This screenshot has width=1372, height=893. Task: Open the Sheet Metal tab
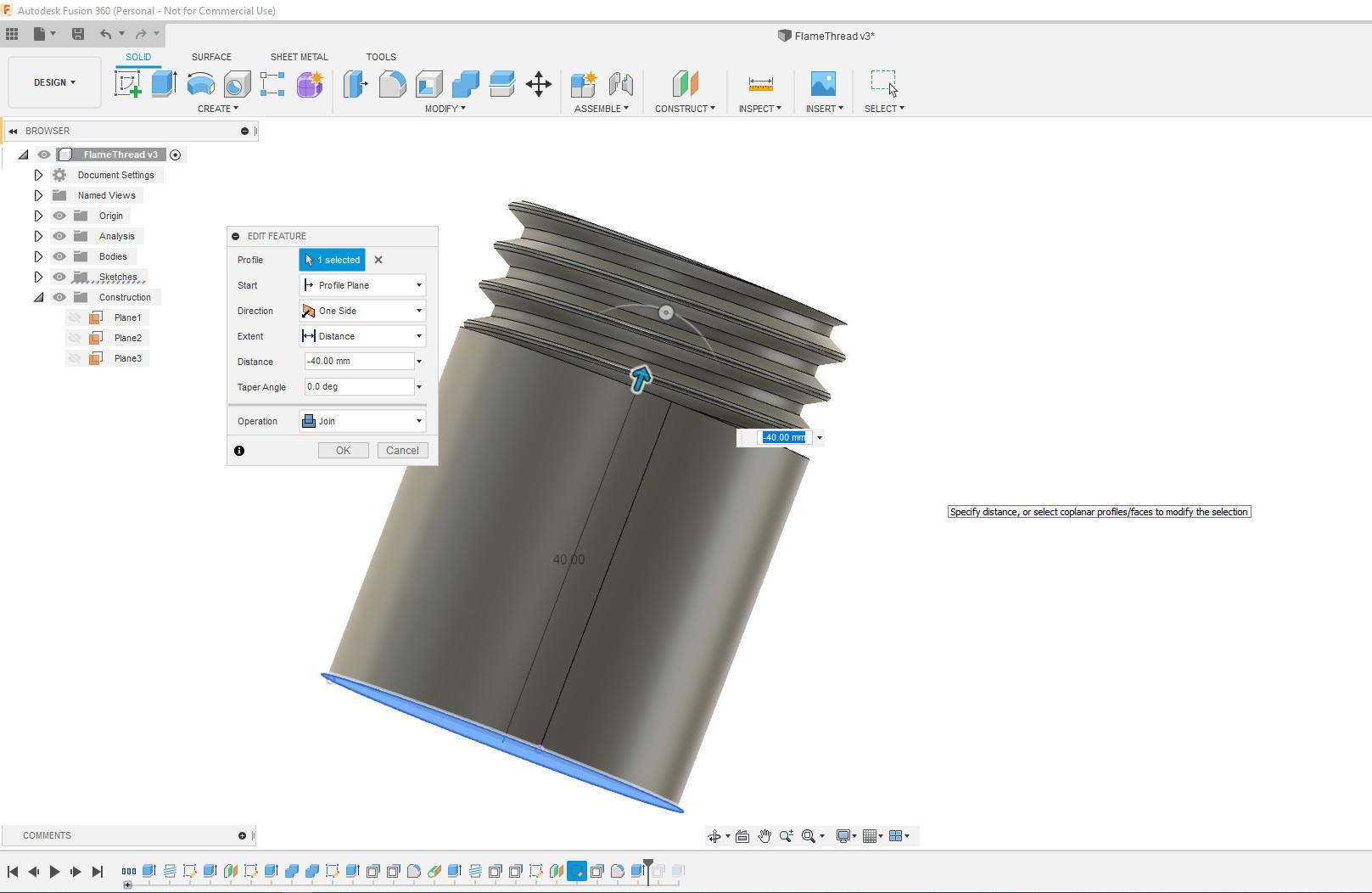(x=299, y=57)
